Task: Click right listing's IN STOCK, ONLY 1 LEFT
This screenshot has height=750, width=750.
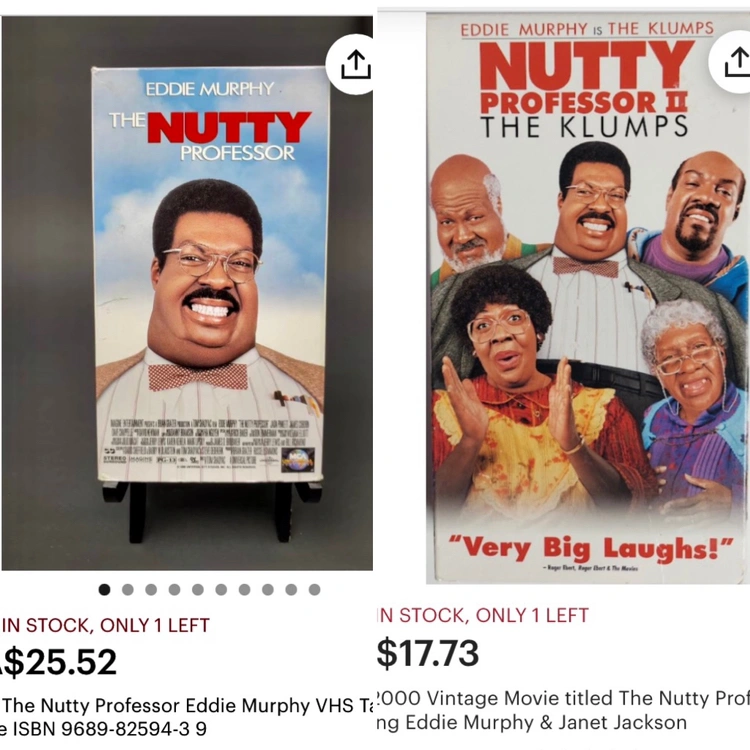Action: (483, 615)
